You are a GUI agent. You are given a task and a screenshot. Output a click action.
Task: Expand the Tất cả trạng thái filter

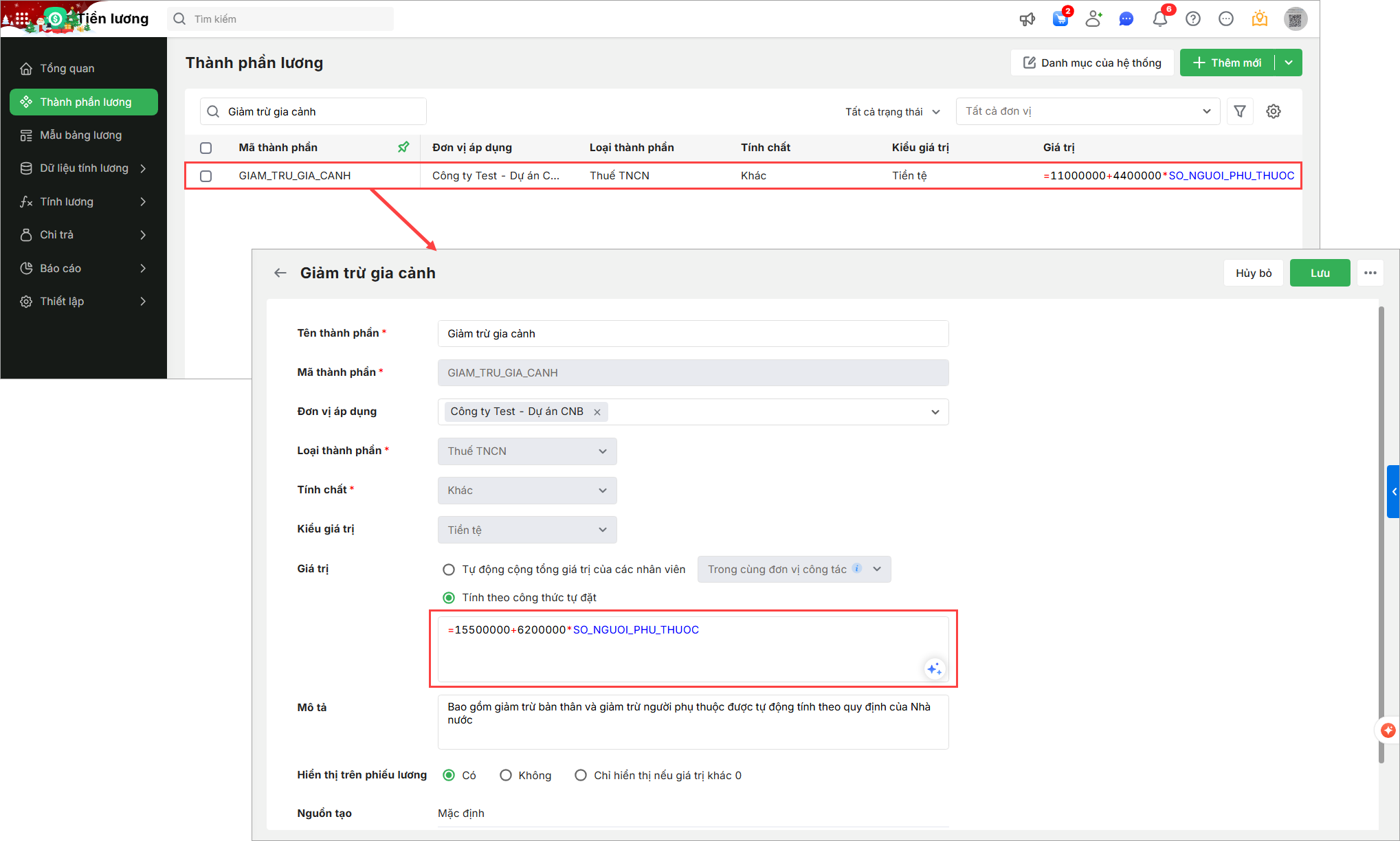(x=892, y=112)
